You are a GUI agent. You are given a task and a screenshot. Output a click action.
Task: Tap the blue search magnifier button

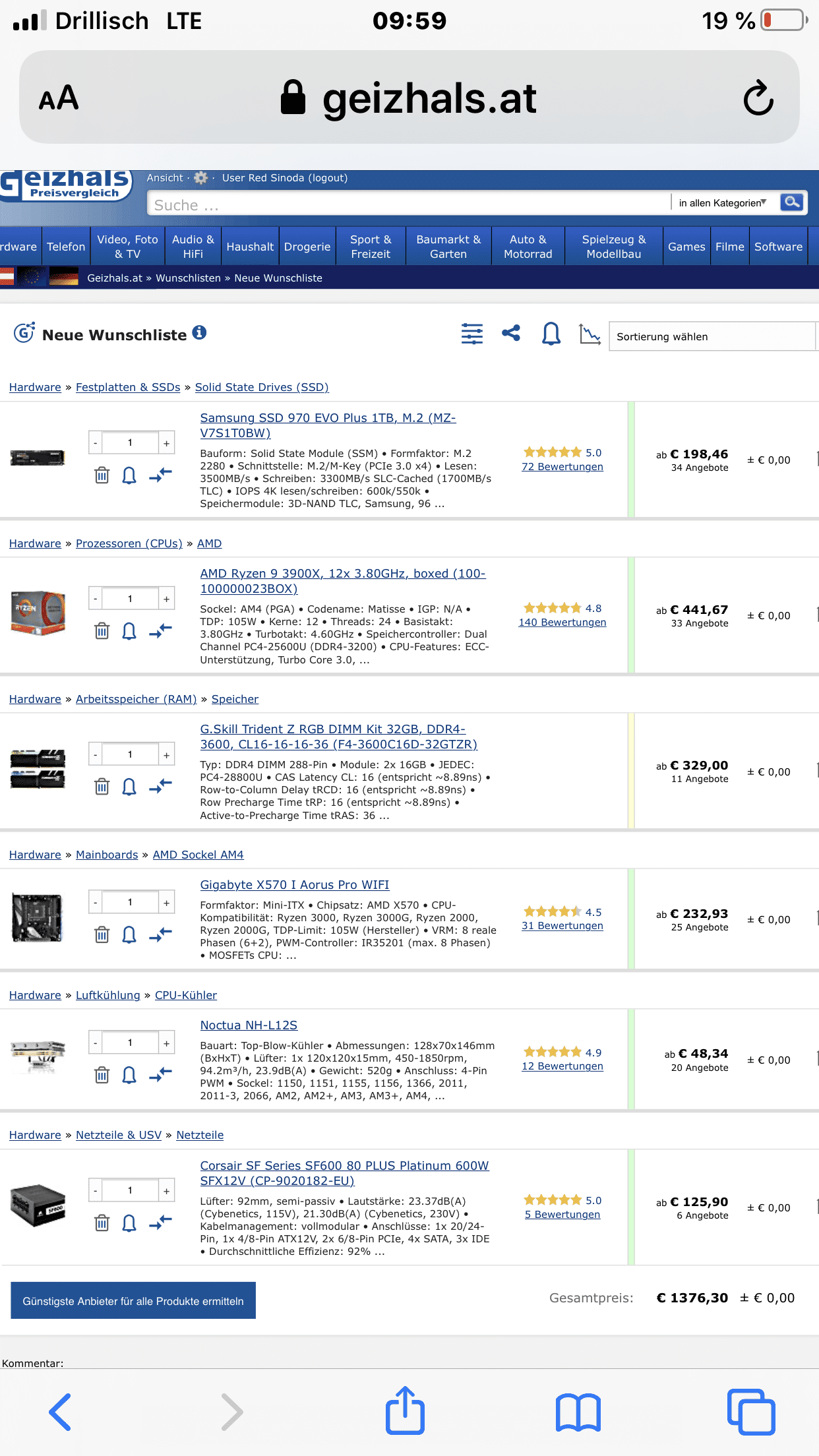click(x=792, y=202)
